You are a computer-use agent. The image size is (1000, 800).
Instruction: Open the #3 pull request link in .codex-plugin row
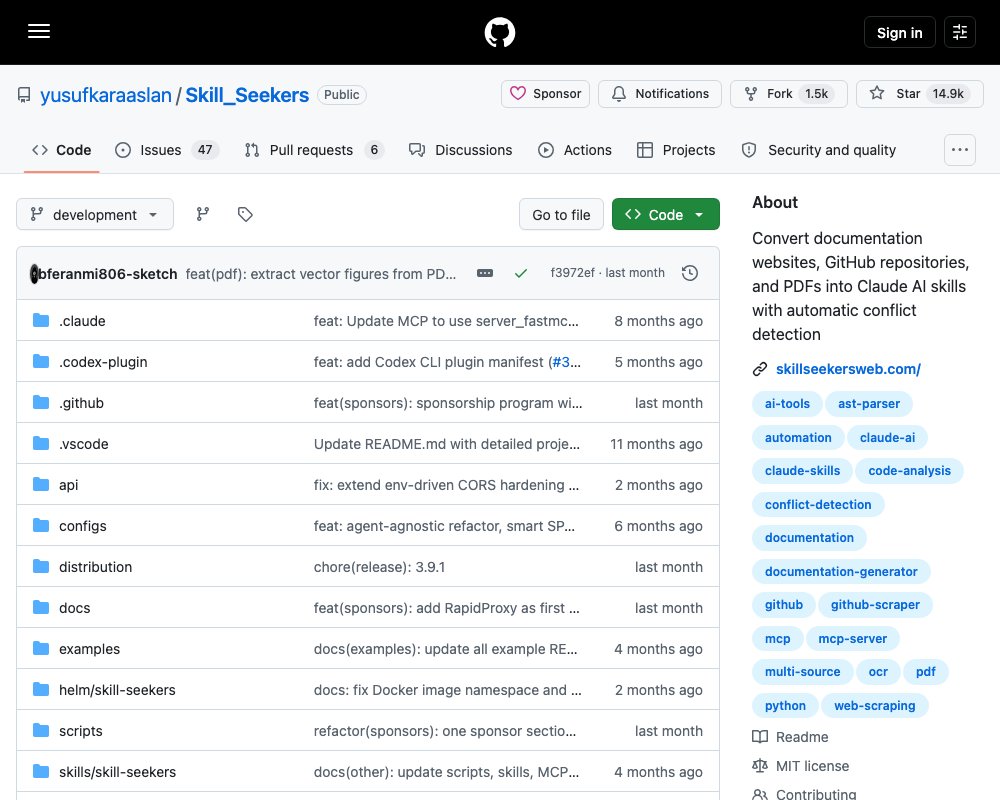click(562, 362)
